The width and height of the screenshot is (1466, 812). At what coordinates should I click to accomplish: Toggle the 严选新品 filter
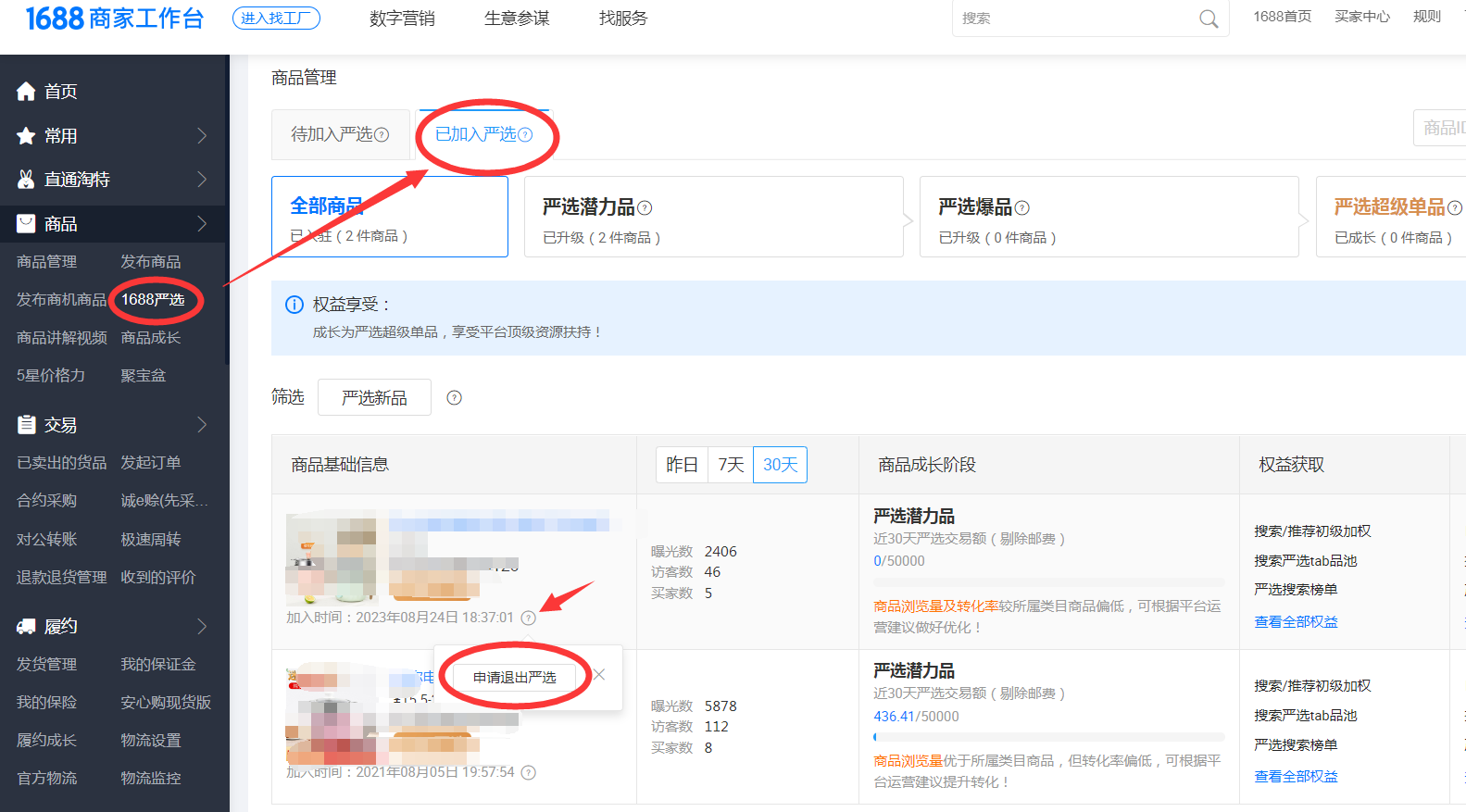click(x=374, y=397)
